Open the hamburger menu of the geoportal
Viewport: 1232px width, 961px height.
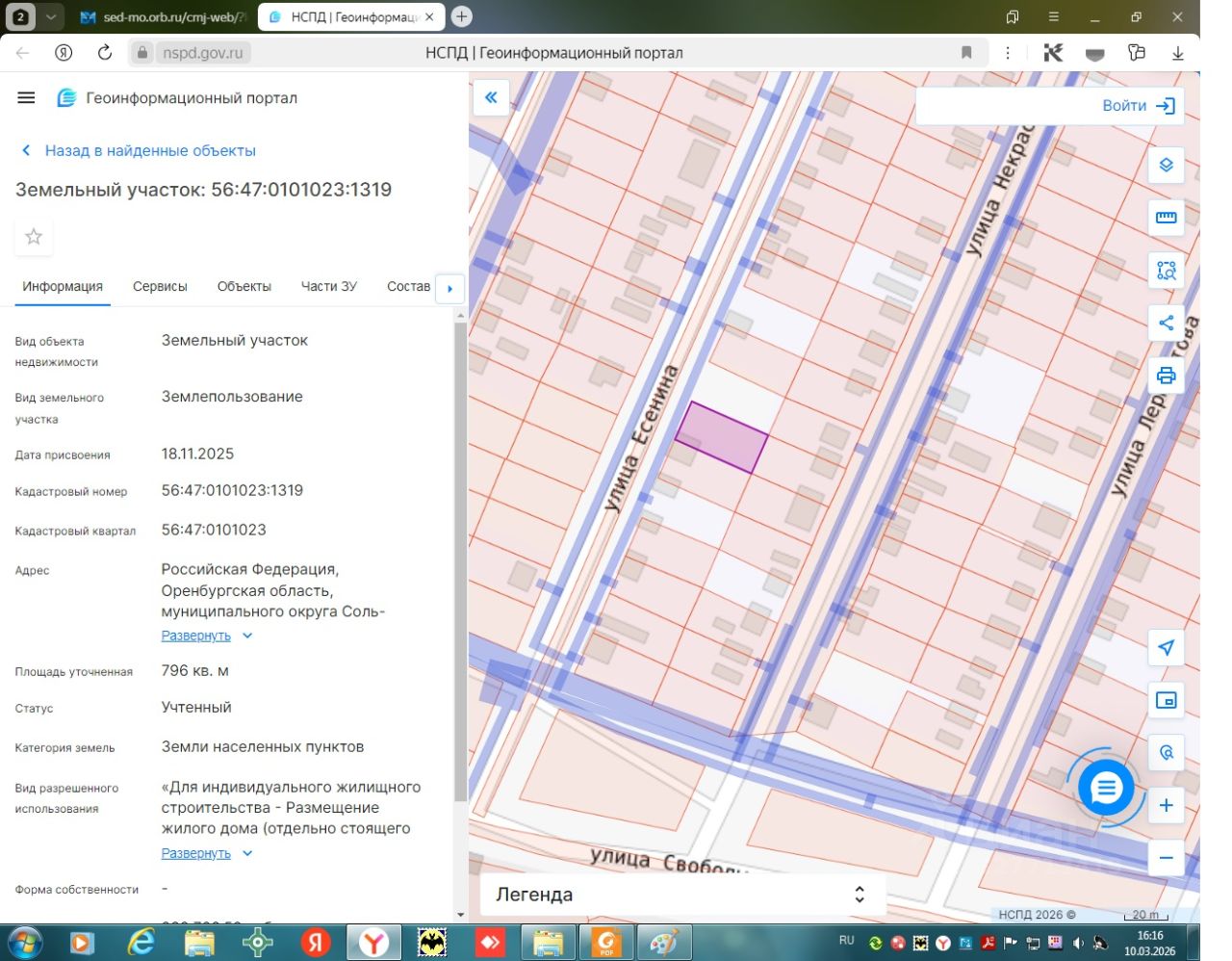26,97
